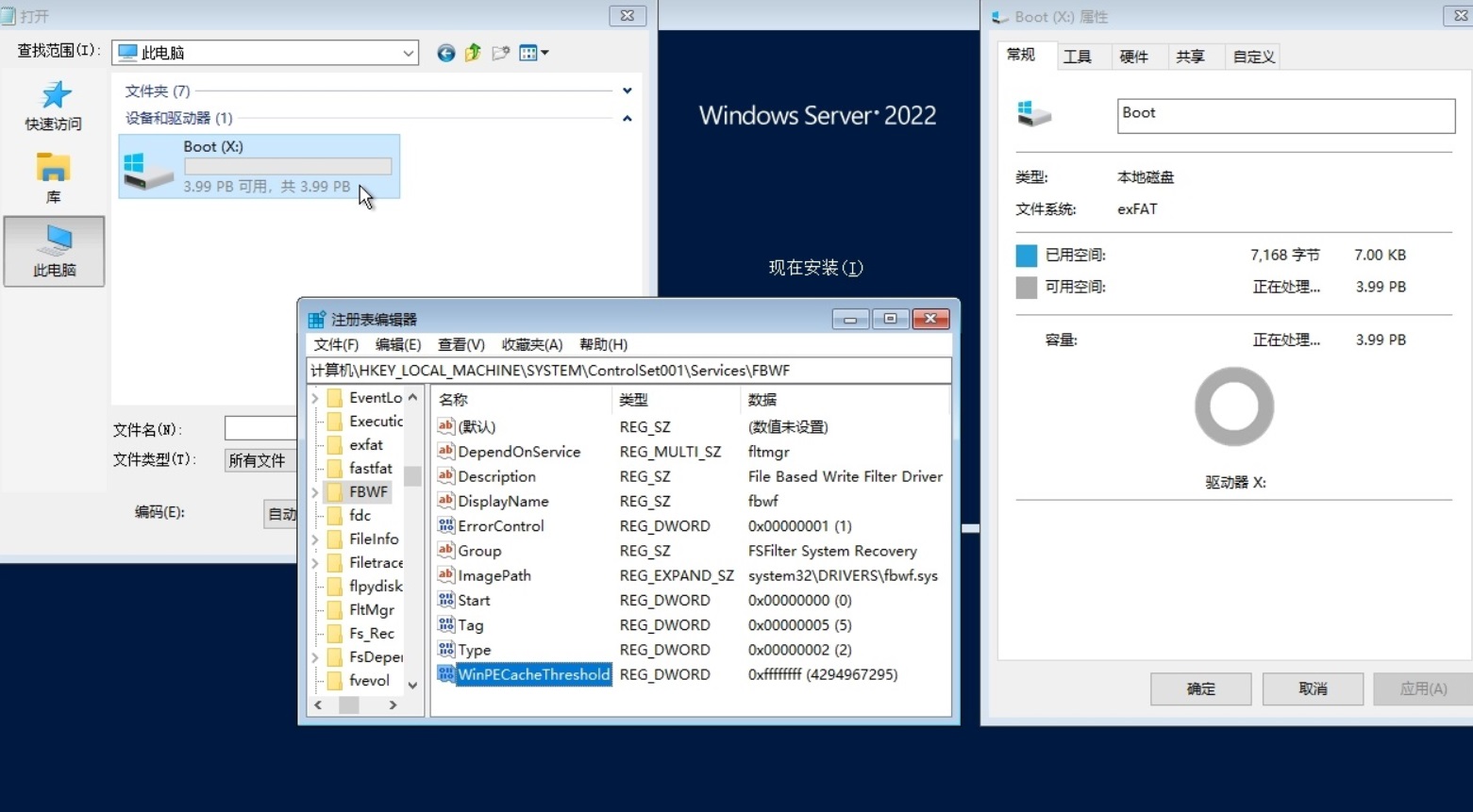Image resolution: width=1473 pixels, height=812 pixels.
Task: Click the gray 可用空间 color swatch
Action: (x=1027, y=288)
